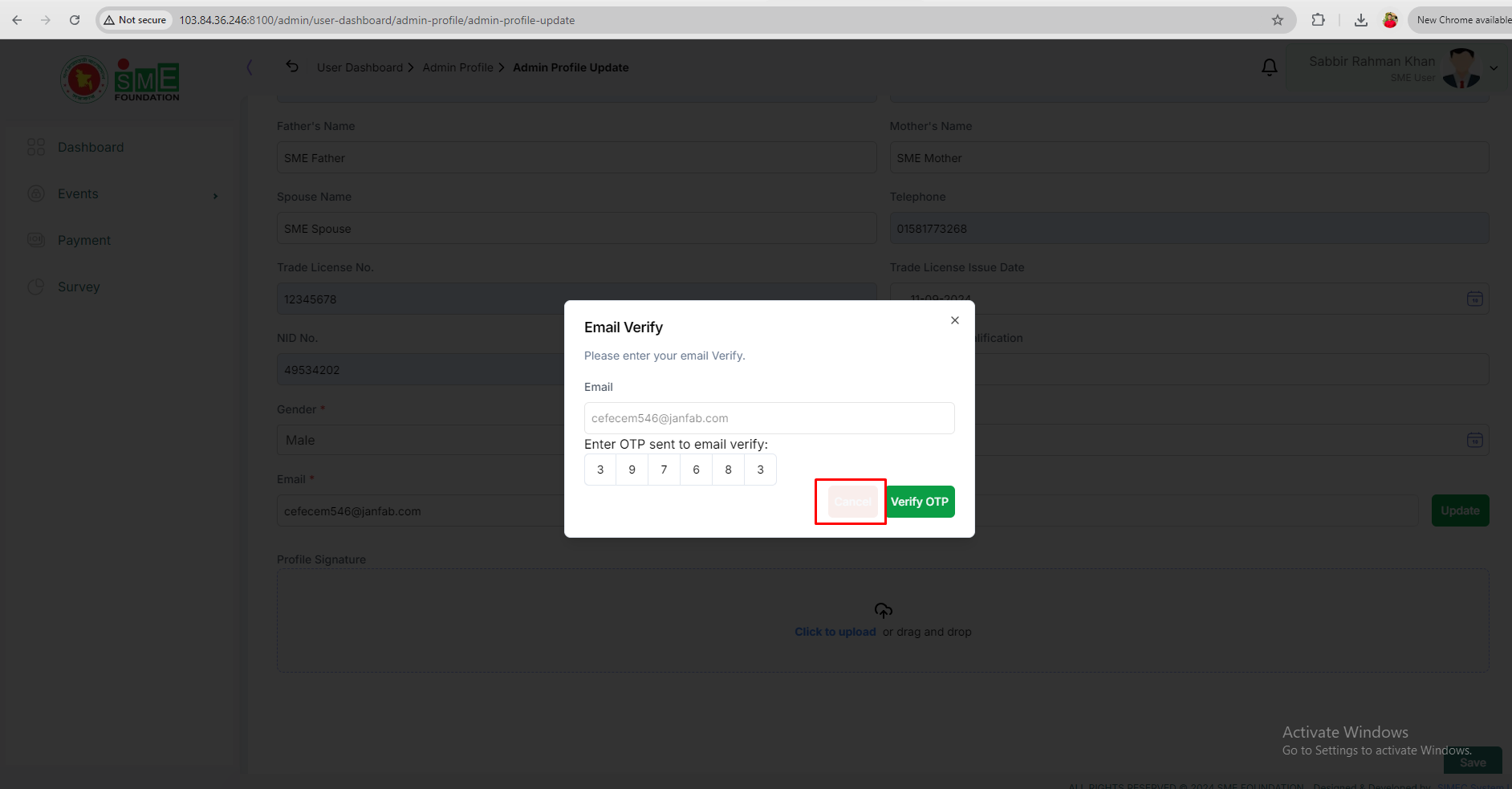Open the User Dashboard breadcrumb
This screenshot has height=789, width=1512.
(x=360, y=67)
